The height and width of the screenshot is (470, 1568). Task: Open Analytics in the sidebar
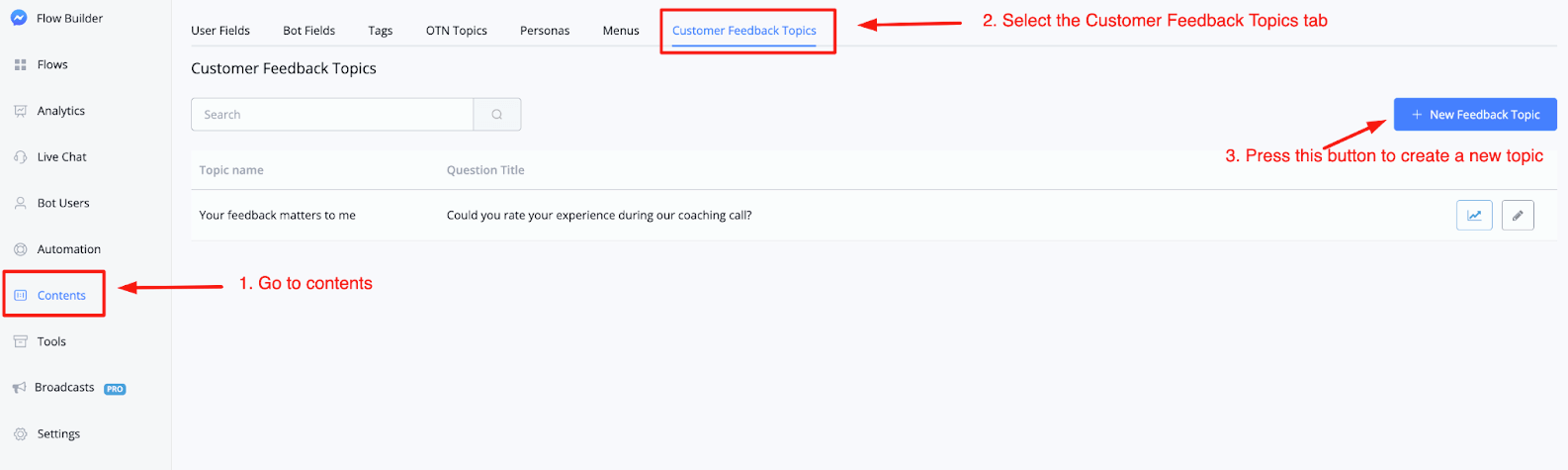pos(61,111)
